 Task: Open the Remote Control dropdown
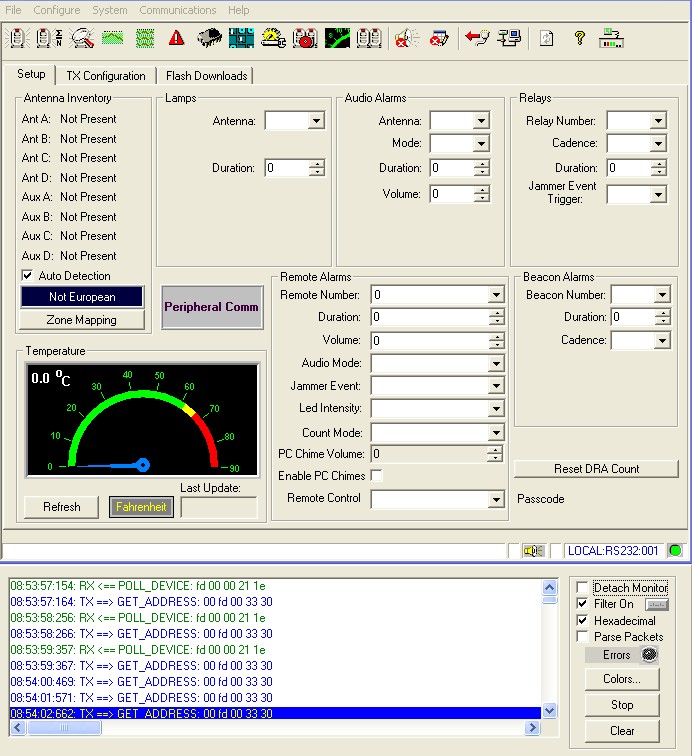tap(496, 499)
